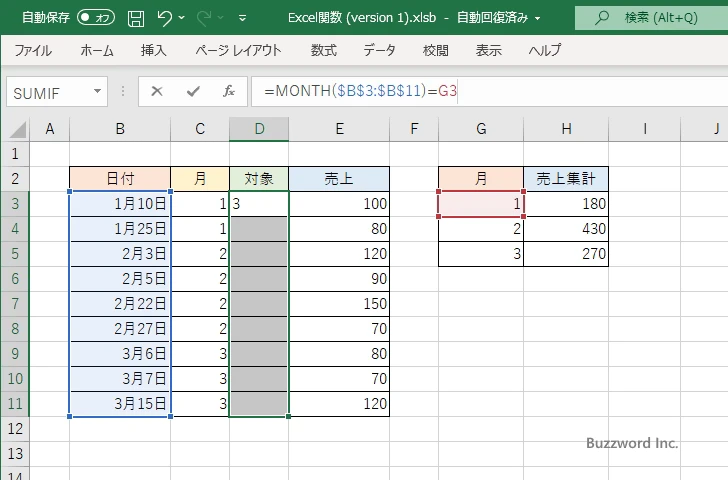The image size is (728, 480).
Task: Confirm formula with the checkmark icon
Action: [192, 91]
